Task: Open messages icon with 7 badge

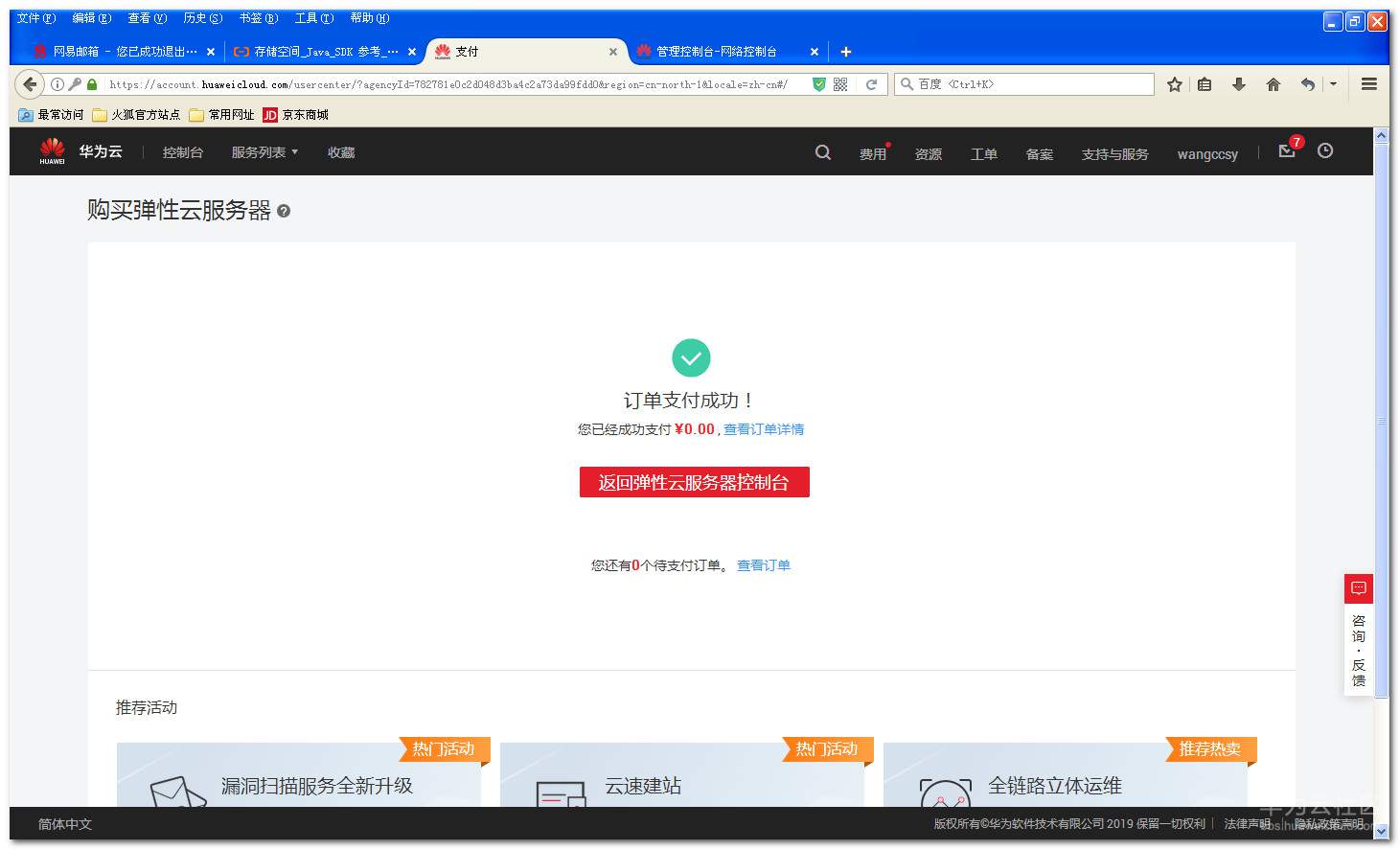Action: [x=1287, y=150]
